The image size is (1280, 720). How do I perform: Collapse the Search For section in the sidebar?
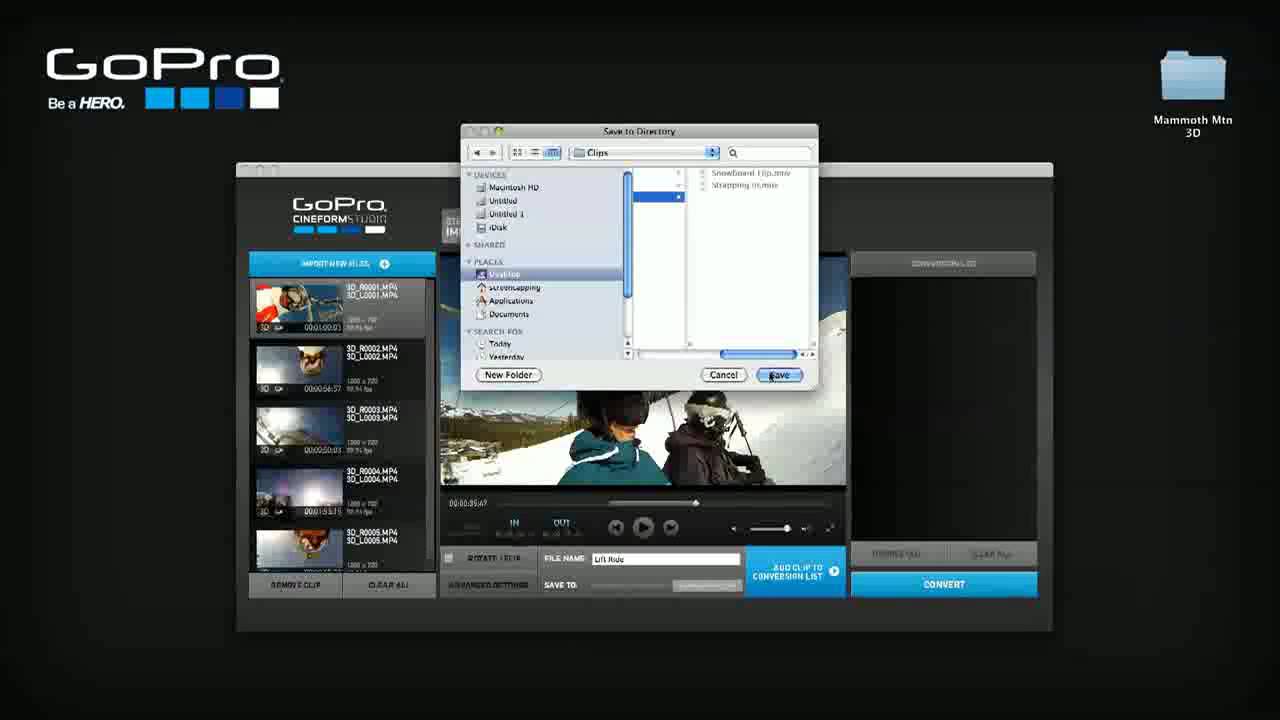[469, 331]
